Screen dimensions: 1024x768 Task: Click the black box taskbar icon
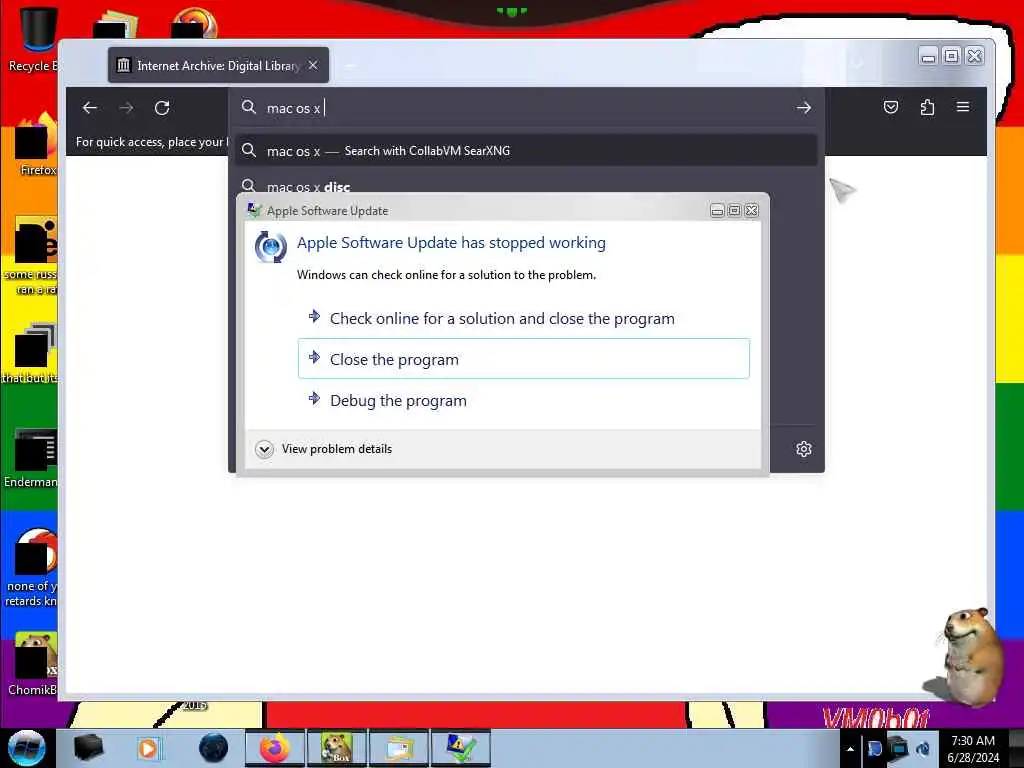point(88,748)
